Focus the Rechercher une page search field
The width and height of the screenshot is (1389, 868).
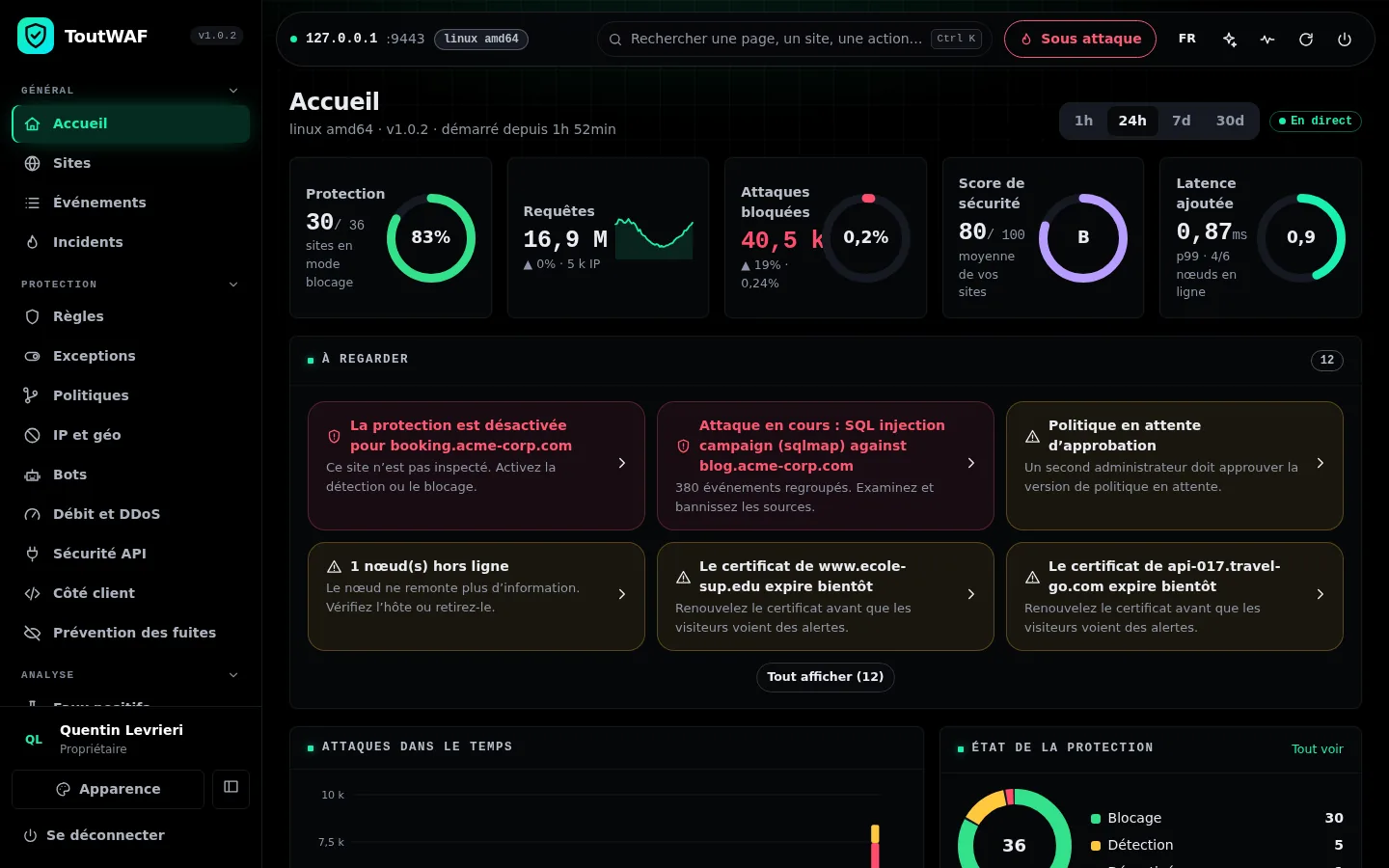(x=795, y=39)
